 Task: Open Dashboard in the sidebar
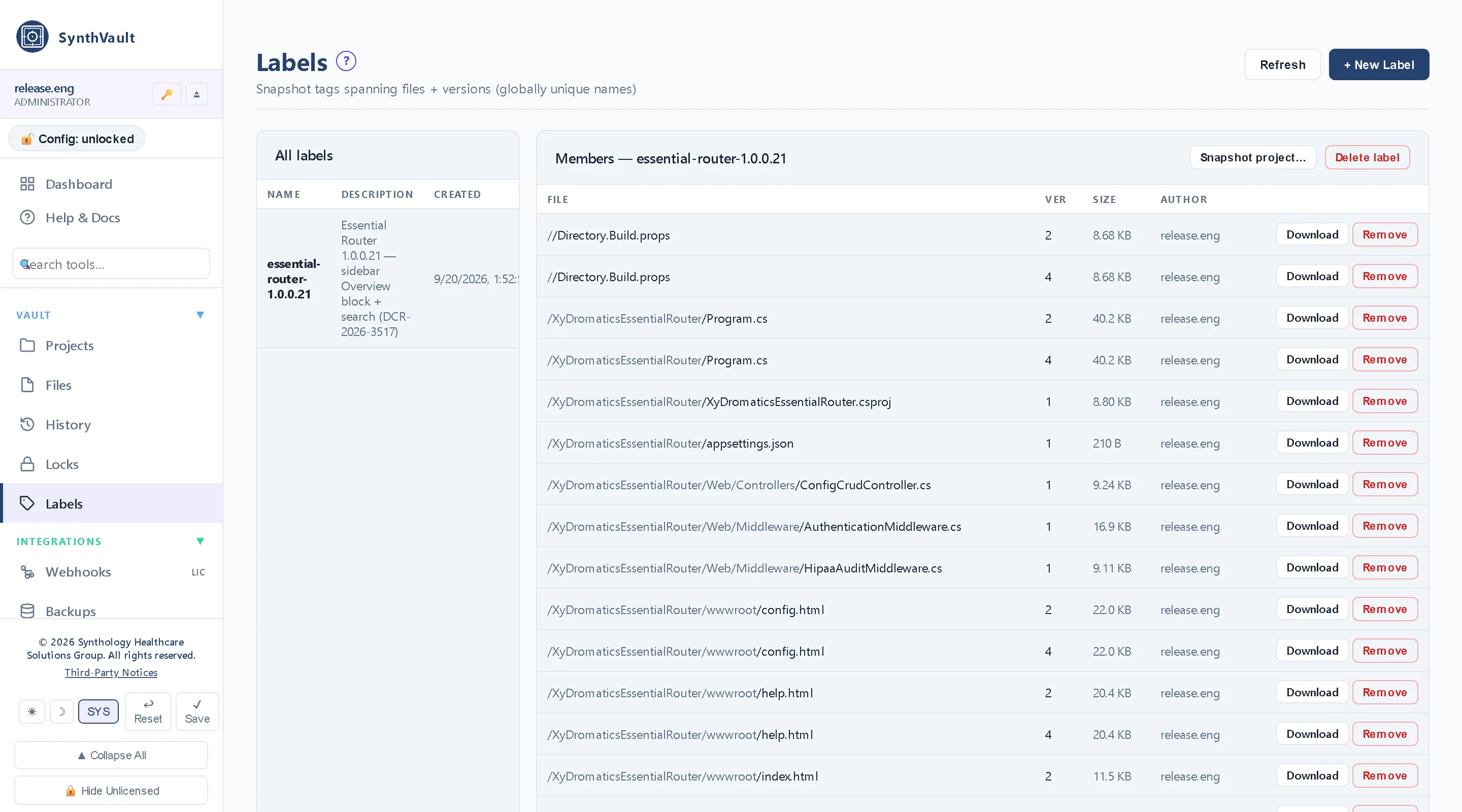tap(111, 184)
